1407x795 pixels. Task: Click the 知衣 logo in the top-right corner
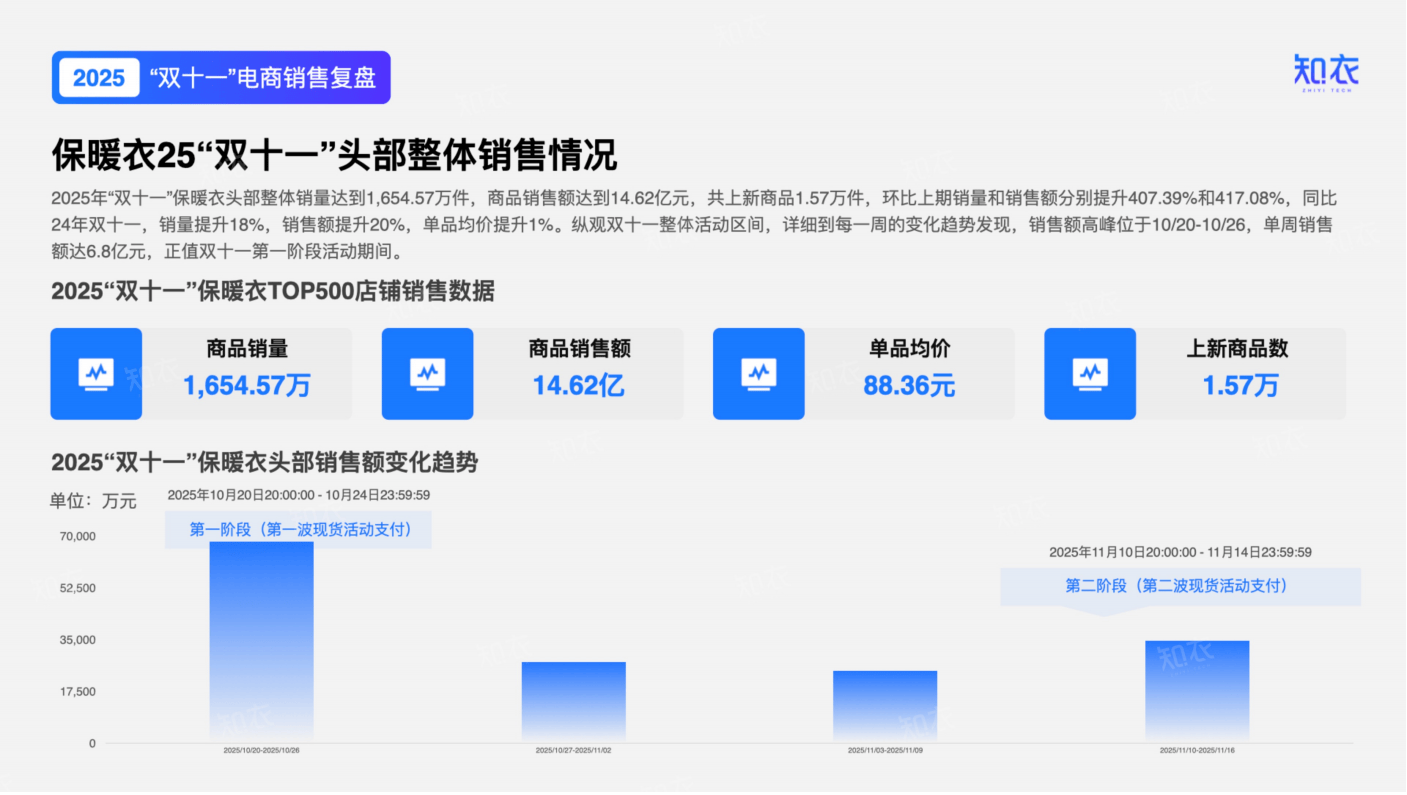[1326, 72]
